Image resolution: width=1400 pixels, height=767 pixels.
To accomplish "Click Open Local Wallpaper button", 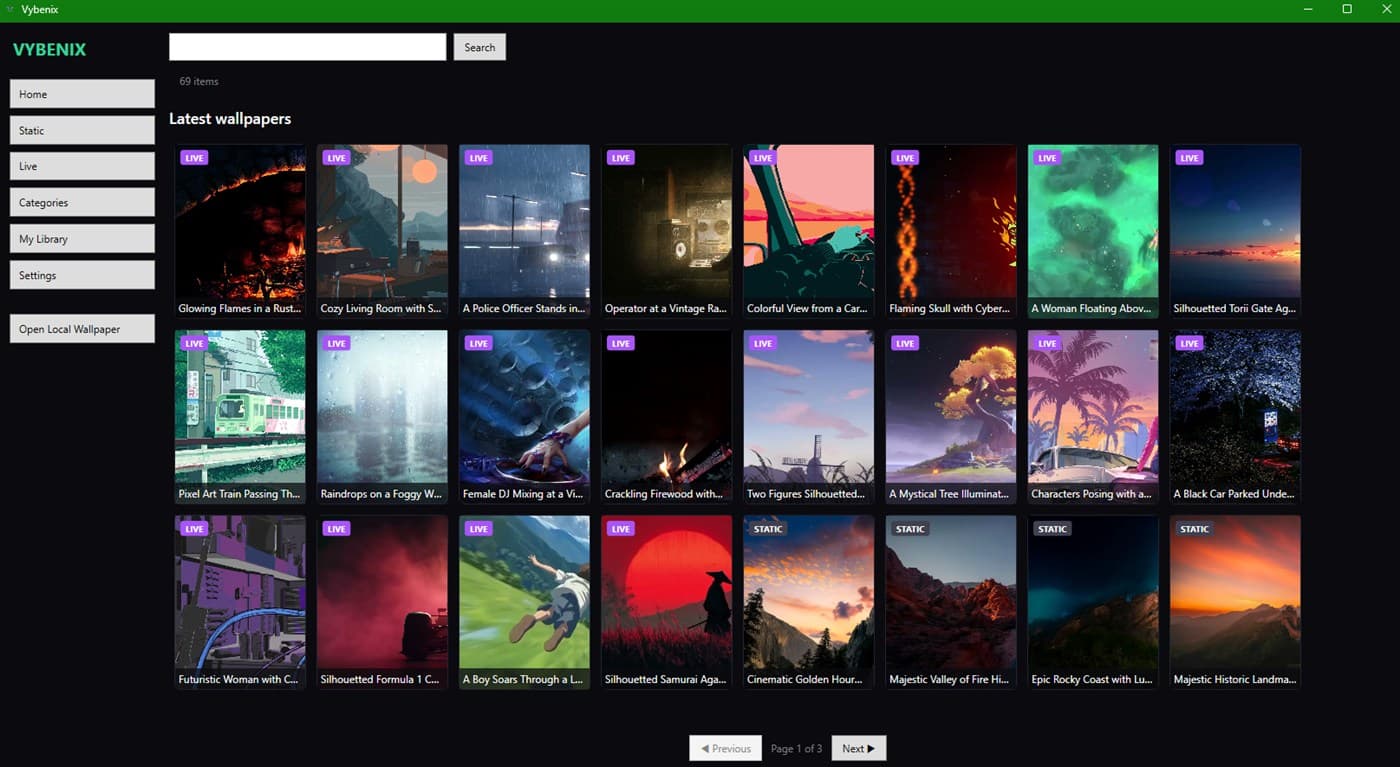I will (x=82, y=329).
